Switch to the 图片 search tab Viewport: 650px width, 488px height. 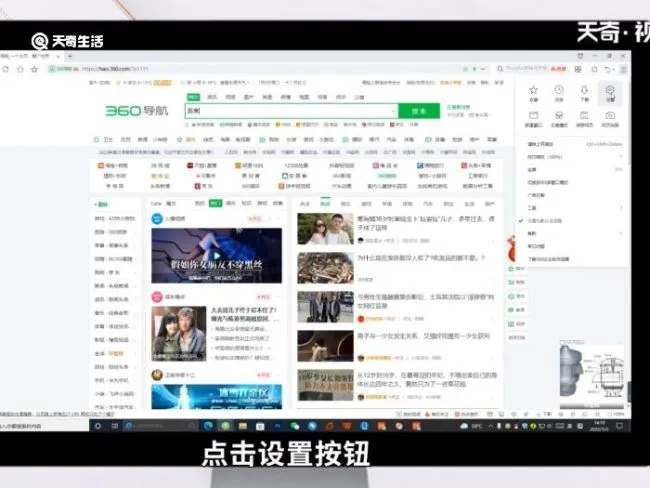point(249,97)
